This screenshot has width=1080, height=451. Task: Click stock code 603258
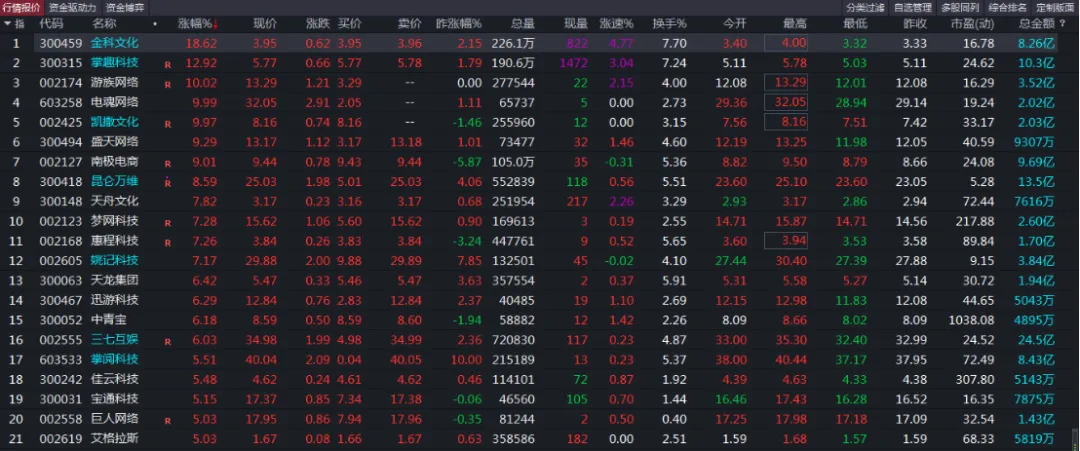coord(60,103)
